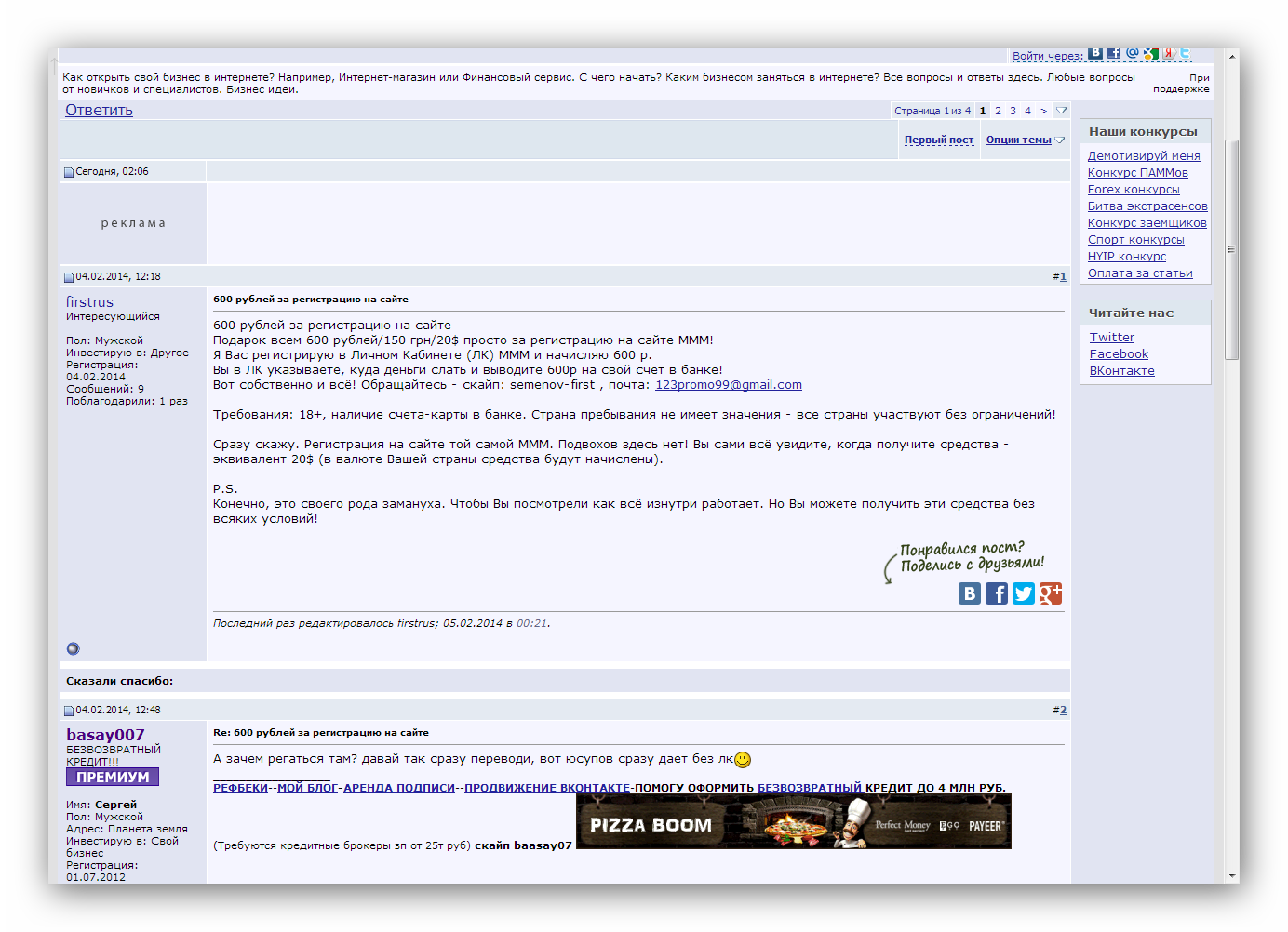Click the 00:21 edit time
This screenshot has height=932, width=1288.
pyautogui.click(x=531, y=623)
